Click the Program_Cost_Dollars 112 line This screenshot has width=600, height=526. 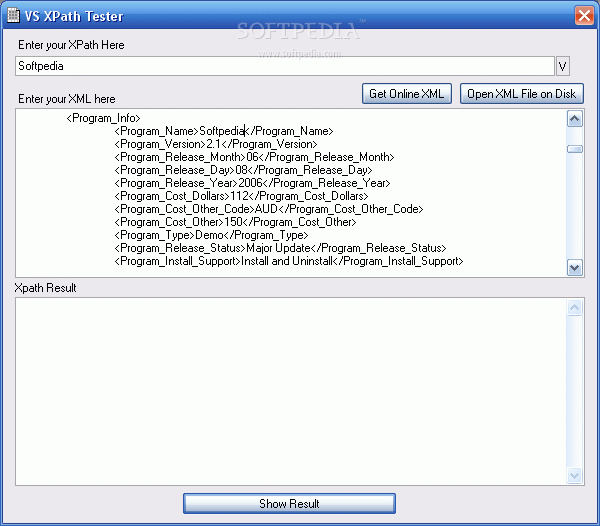[241, 196]
